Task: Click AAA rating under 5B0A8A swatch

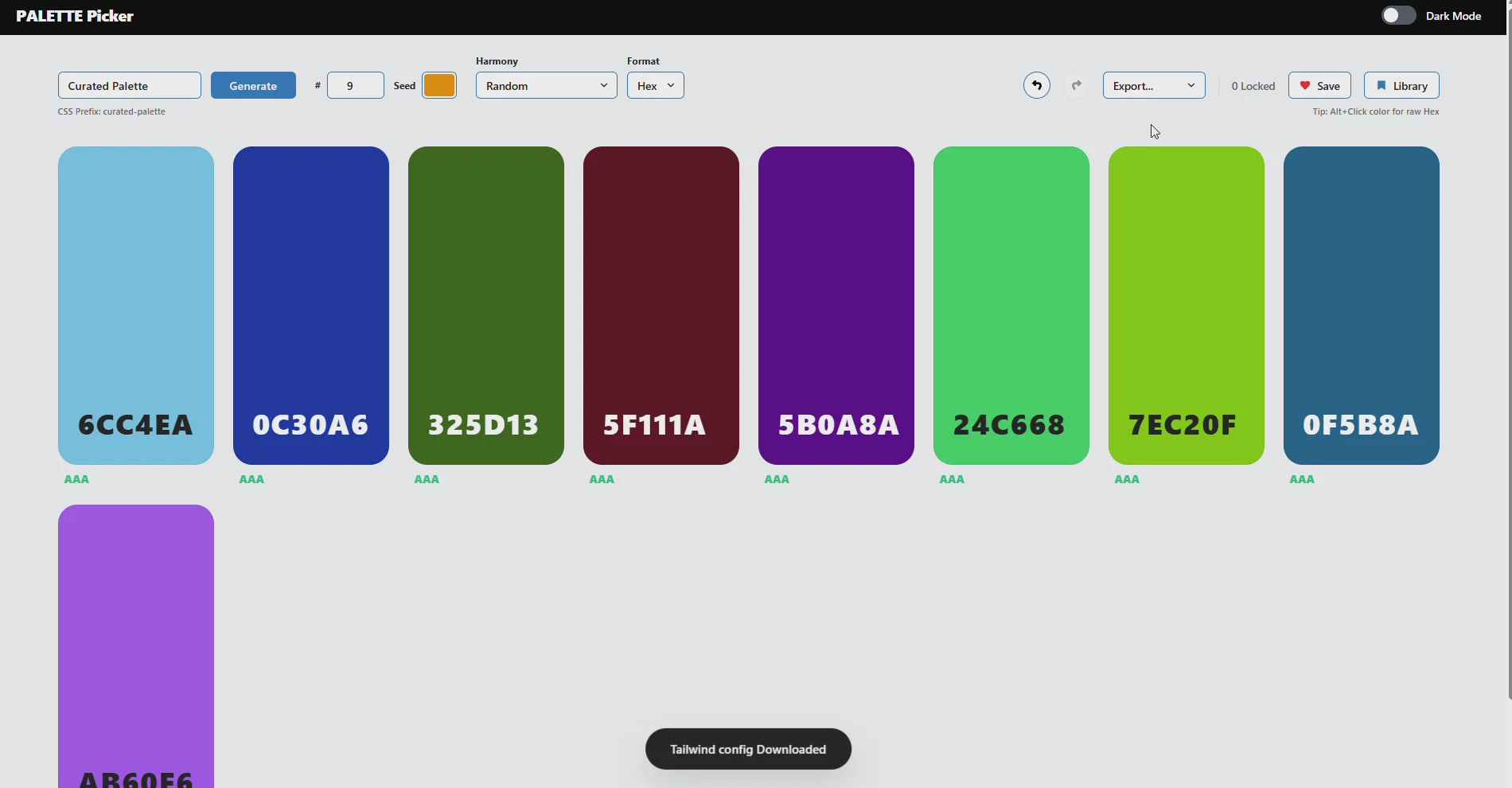Action: 777,479
